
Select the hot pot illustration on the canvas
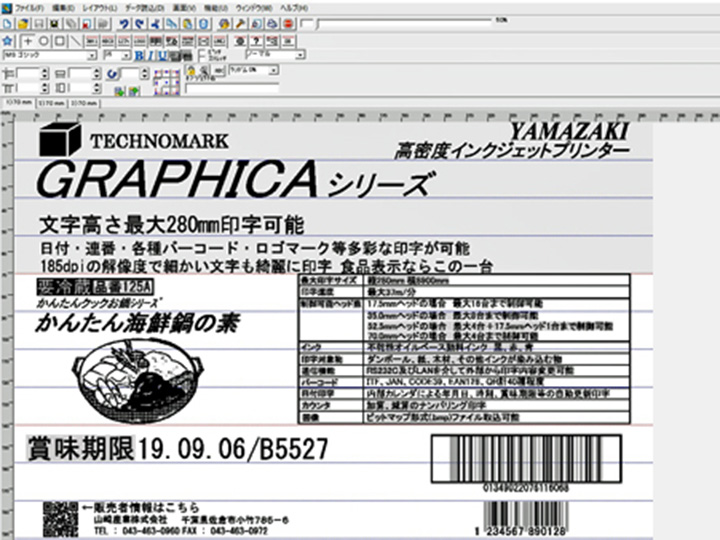(138, 381)
